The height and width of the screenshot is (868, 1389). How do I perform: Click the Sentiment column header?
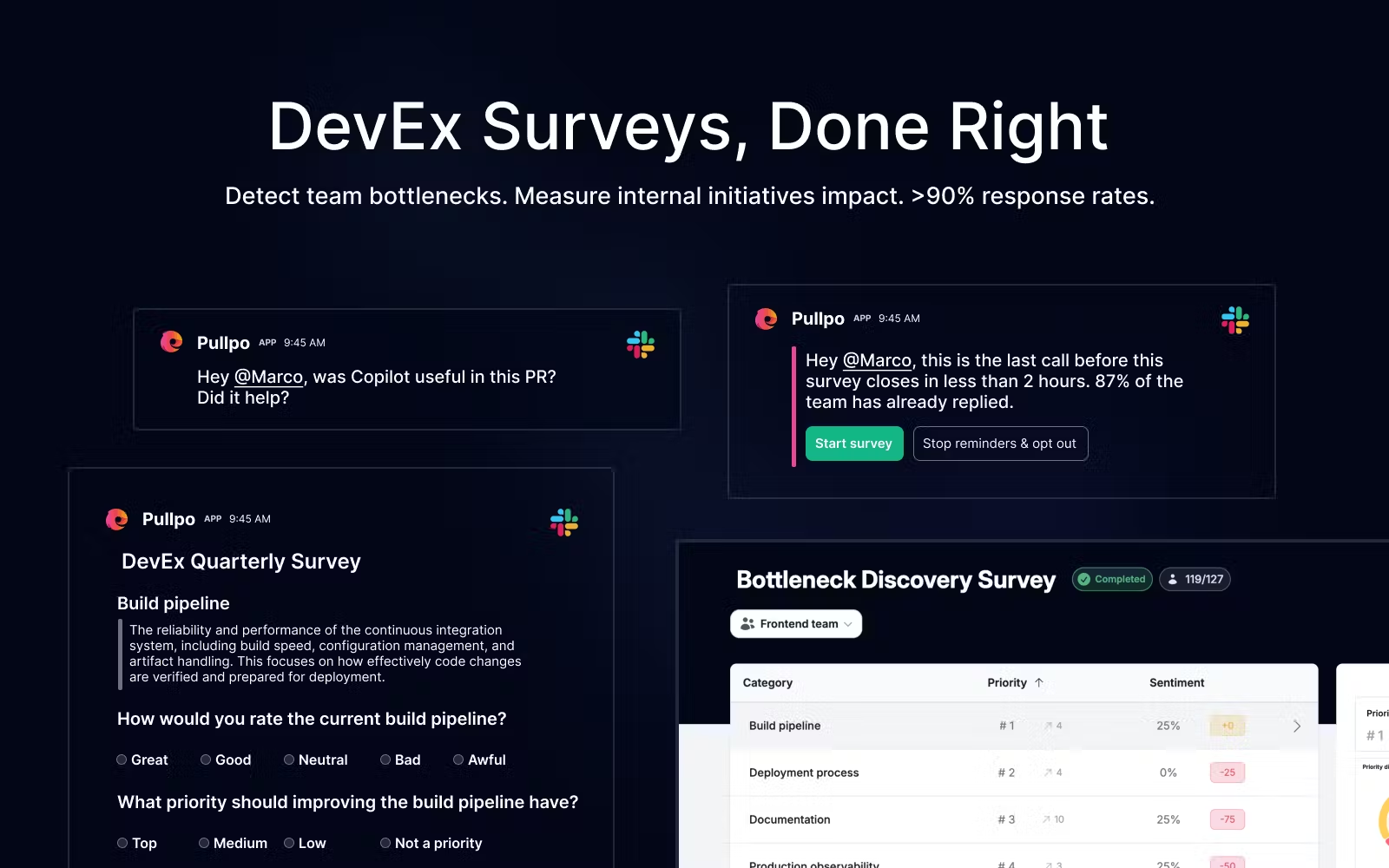click(1176, 682)
